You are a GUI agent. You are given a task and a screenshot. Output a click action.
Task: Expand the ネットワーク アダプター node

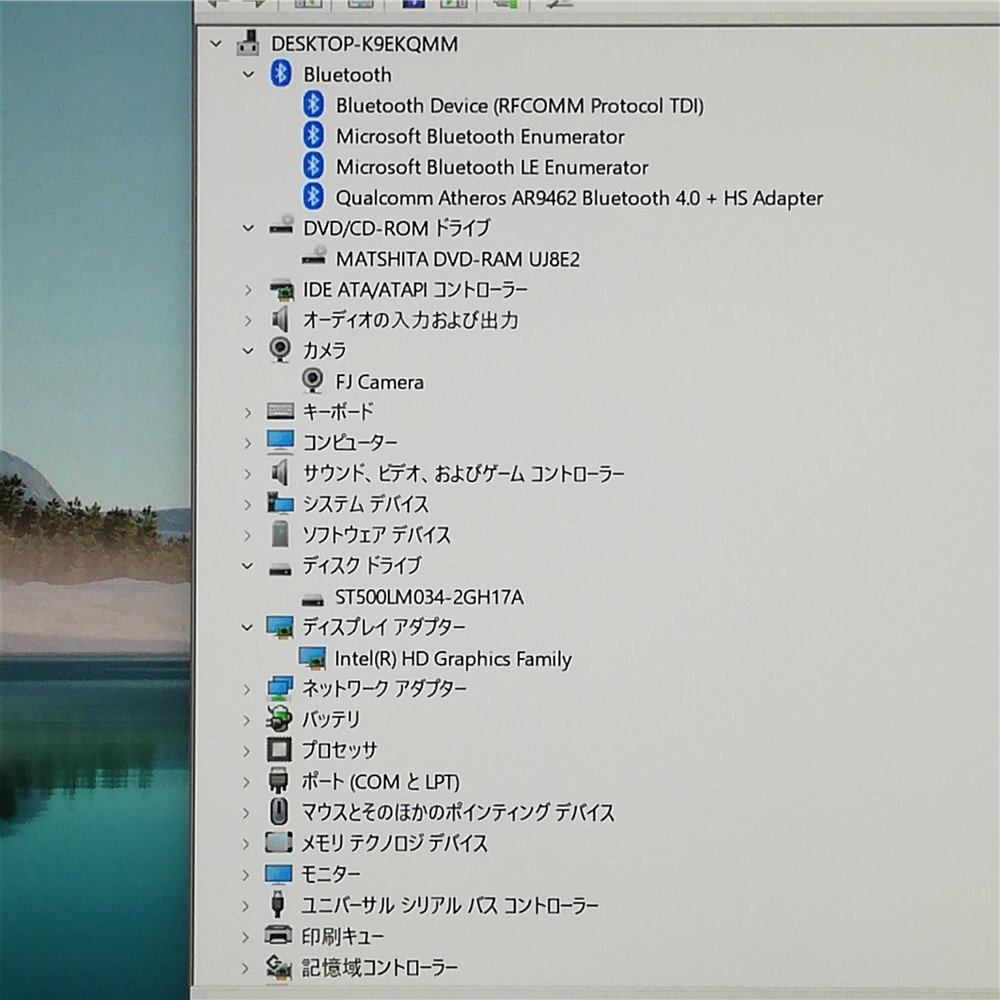click(248, 689)
